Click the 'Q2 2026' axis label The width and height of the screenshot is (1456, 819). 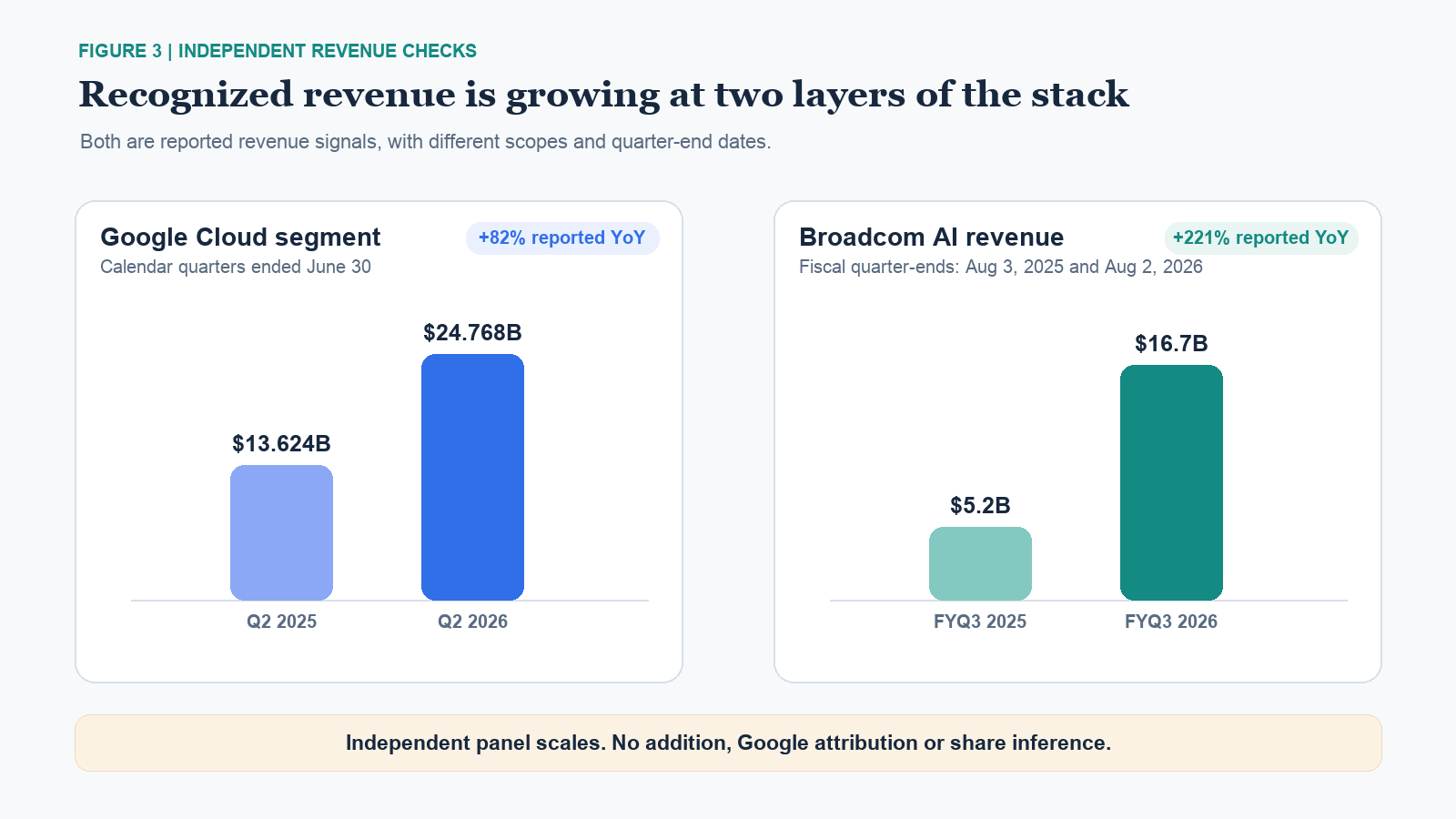pyautogui.click(x=472, y=622)
